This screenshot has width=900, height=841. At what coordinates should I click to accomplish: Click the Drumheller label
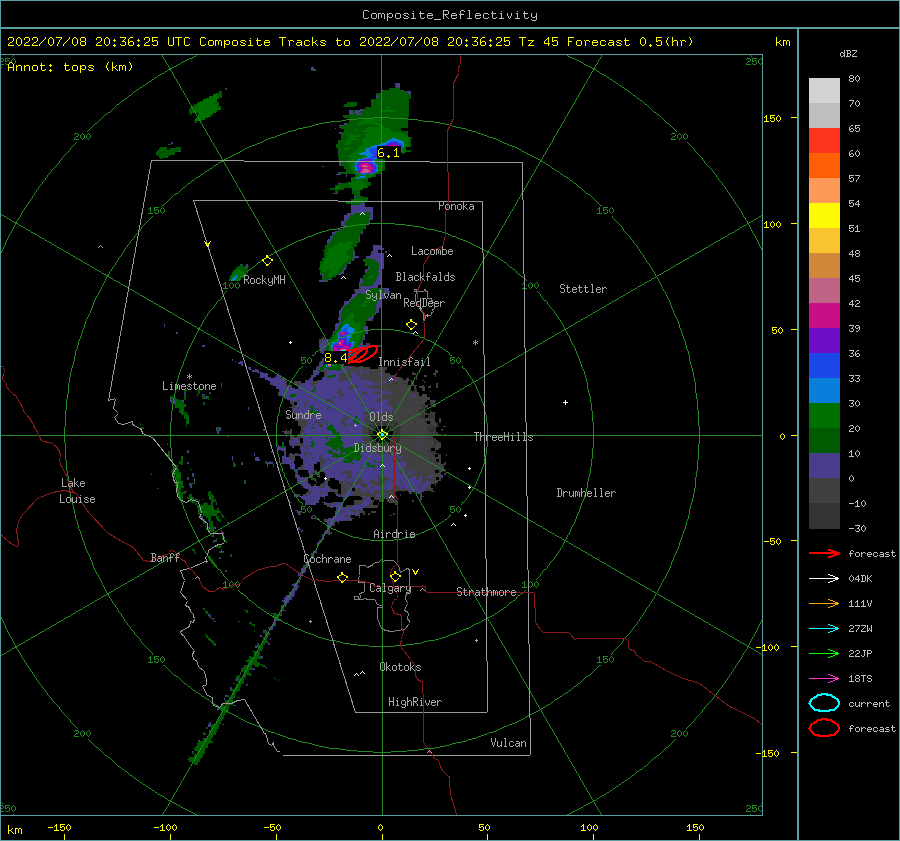coord(586,493)
